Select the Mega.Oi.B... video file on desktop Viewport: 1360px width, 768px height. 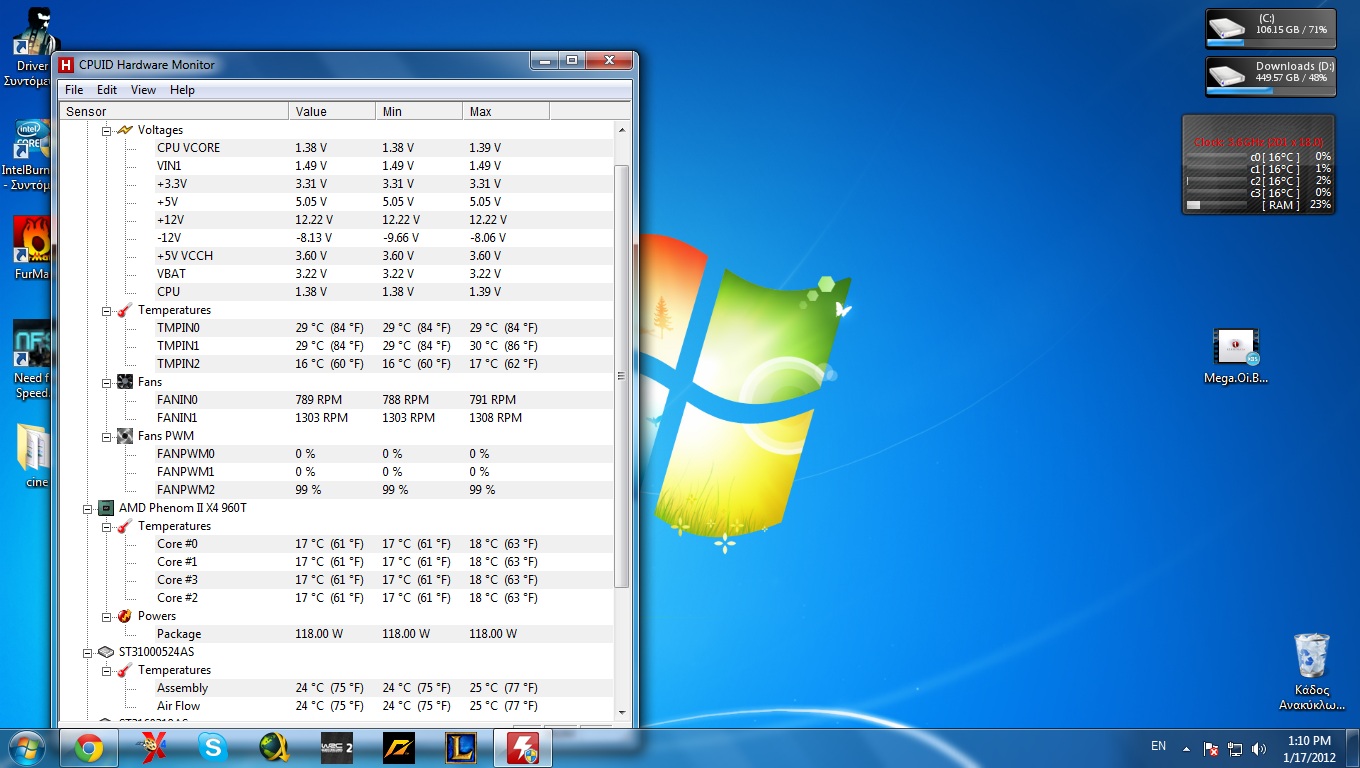pos(1236,357)
